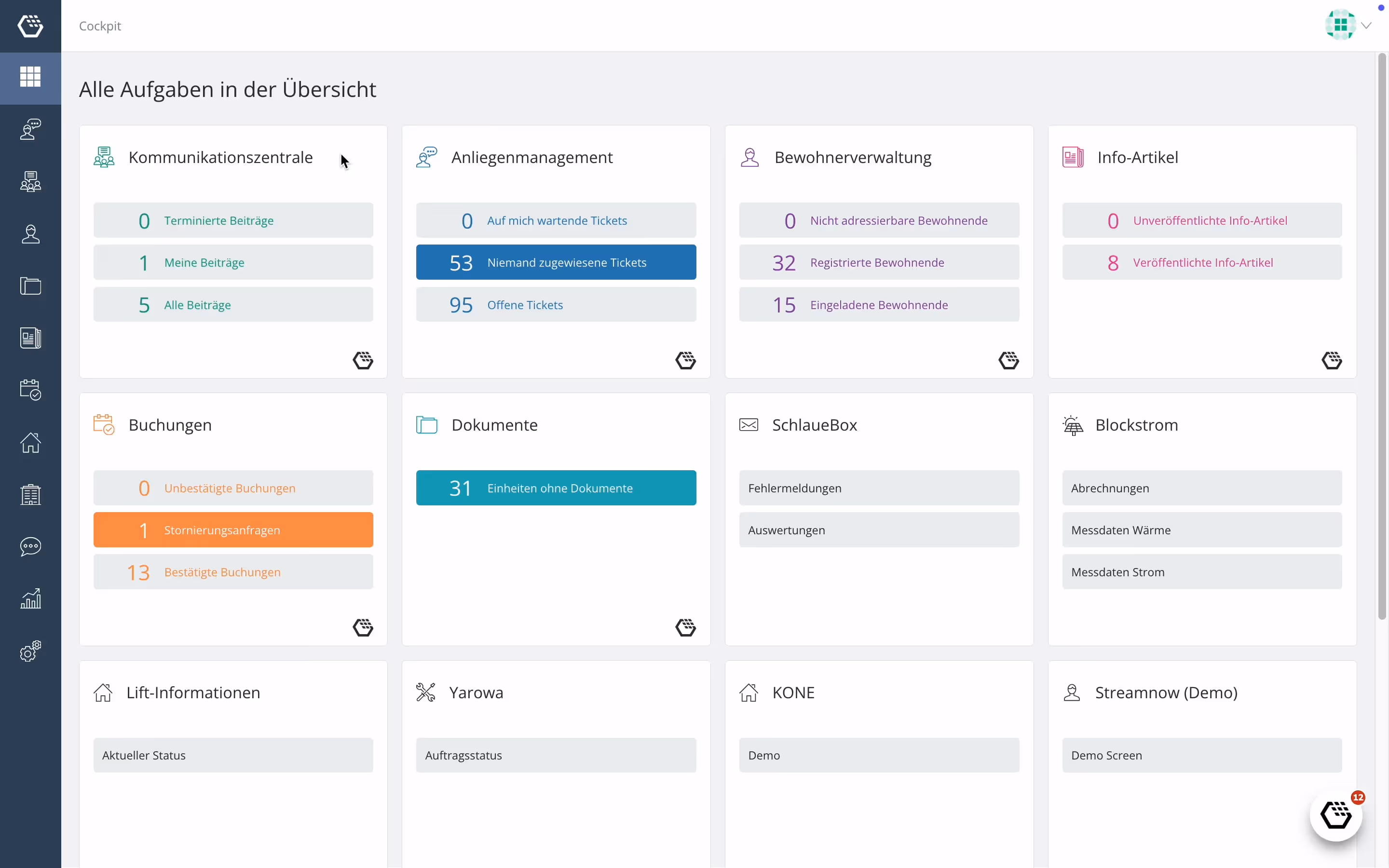Open Registrierte Bewohnende list
The image size is (1389, 868).
879,262
